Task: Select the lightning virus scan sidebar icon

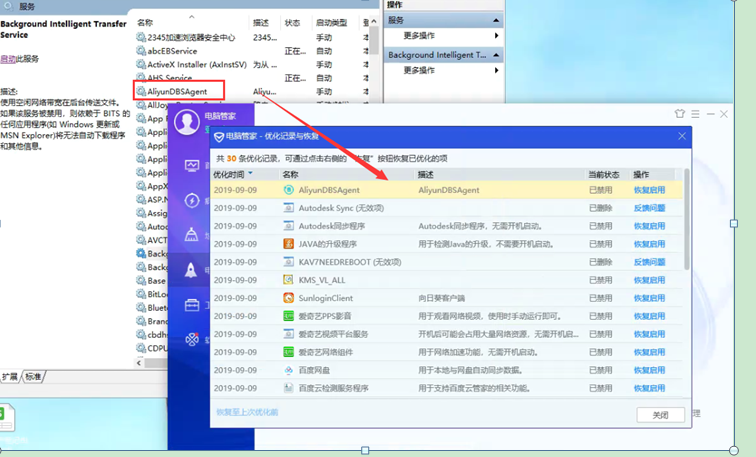Action: coord(192,200)
